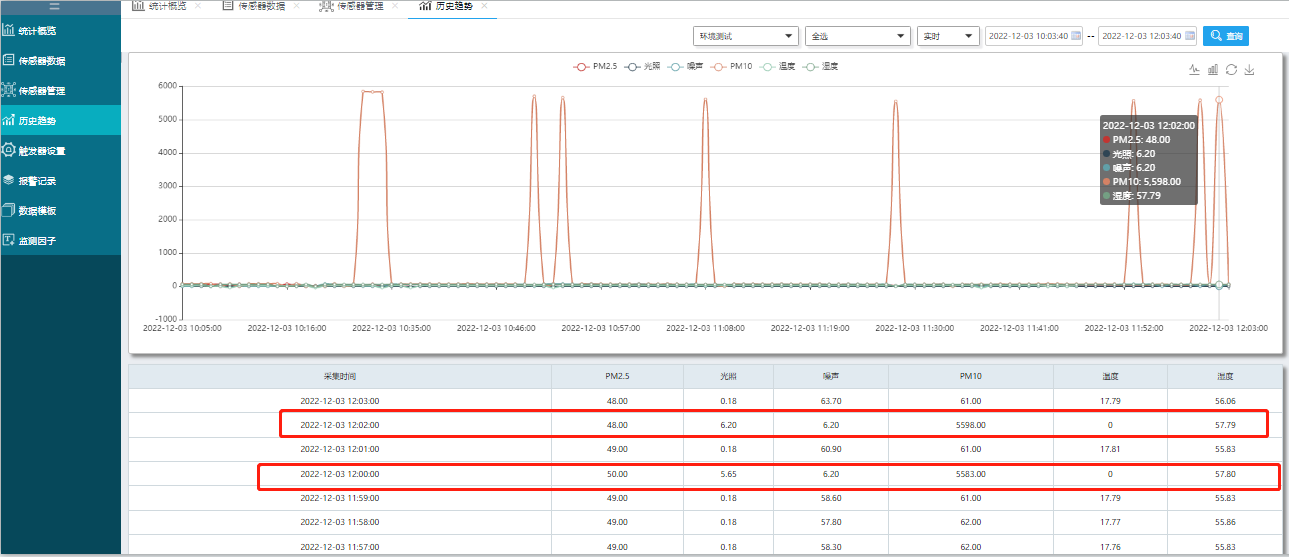Click the blue 查询 search button

tap(1225, 36)
